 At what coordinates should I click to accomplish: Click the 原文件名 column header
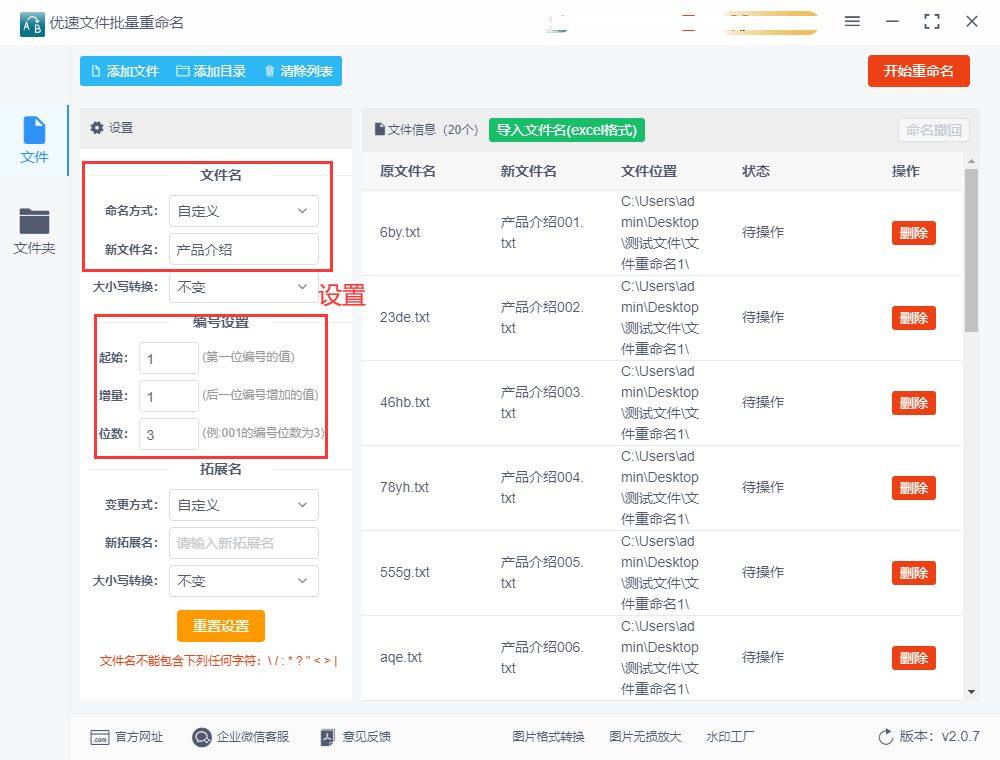pyautogui.click(x=408, y=171)
